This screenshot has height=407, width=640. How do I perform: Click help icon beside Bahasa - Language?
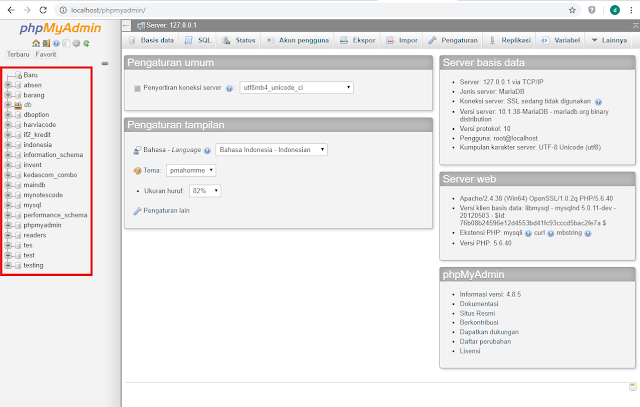(x=207, y=151)
